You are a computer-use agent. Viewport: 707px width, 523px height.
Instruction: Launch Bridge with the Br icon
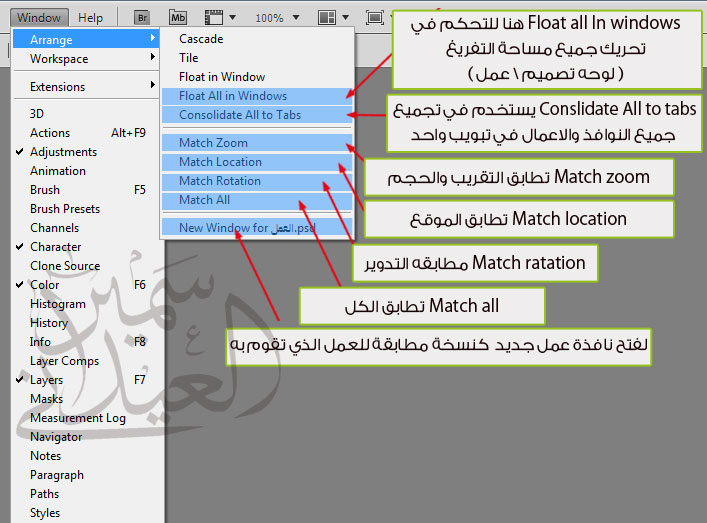(x=142, y=18)
